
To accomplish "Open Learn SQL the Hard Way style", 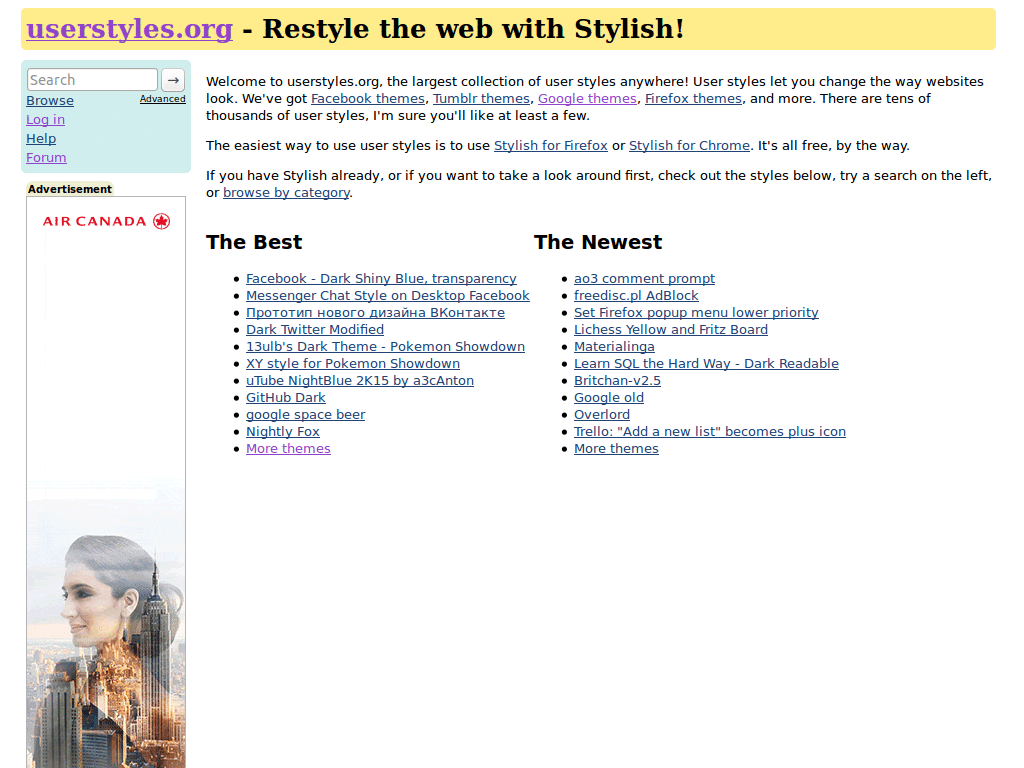I will pos(706,364).
